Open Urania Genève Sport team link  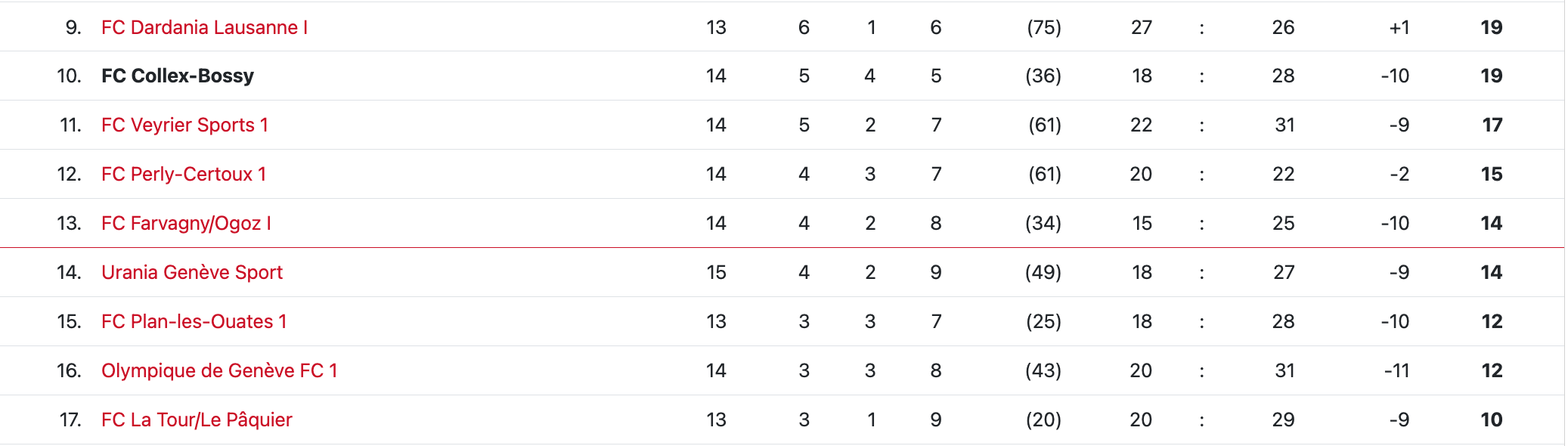(192, 272)
